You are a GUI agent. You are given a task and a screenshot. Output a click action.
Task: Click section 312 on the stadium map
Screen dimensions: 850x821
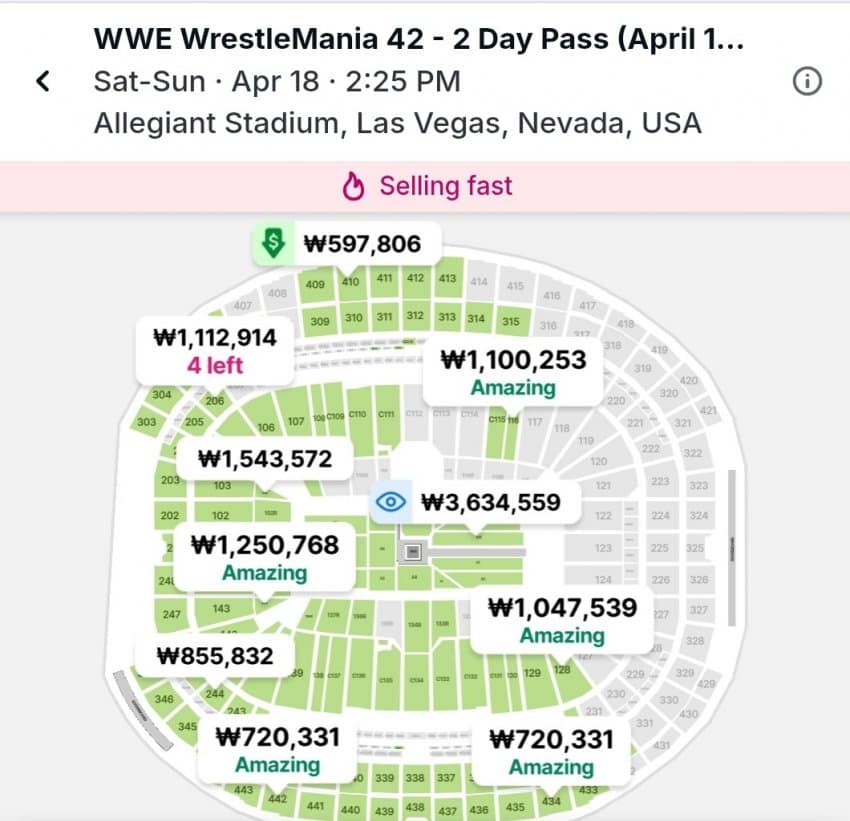(415, 317)
